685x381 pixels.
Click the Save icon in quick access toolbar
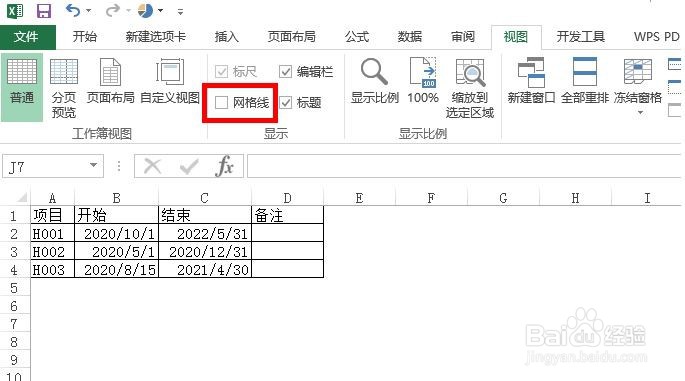click(x=44, y=11)
